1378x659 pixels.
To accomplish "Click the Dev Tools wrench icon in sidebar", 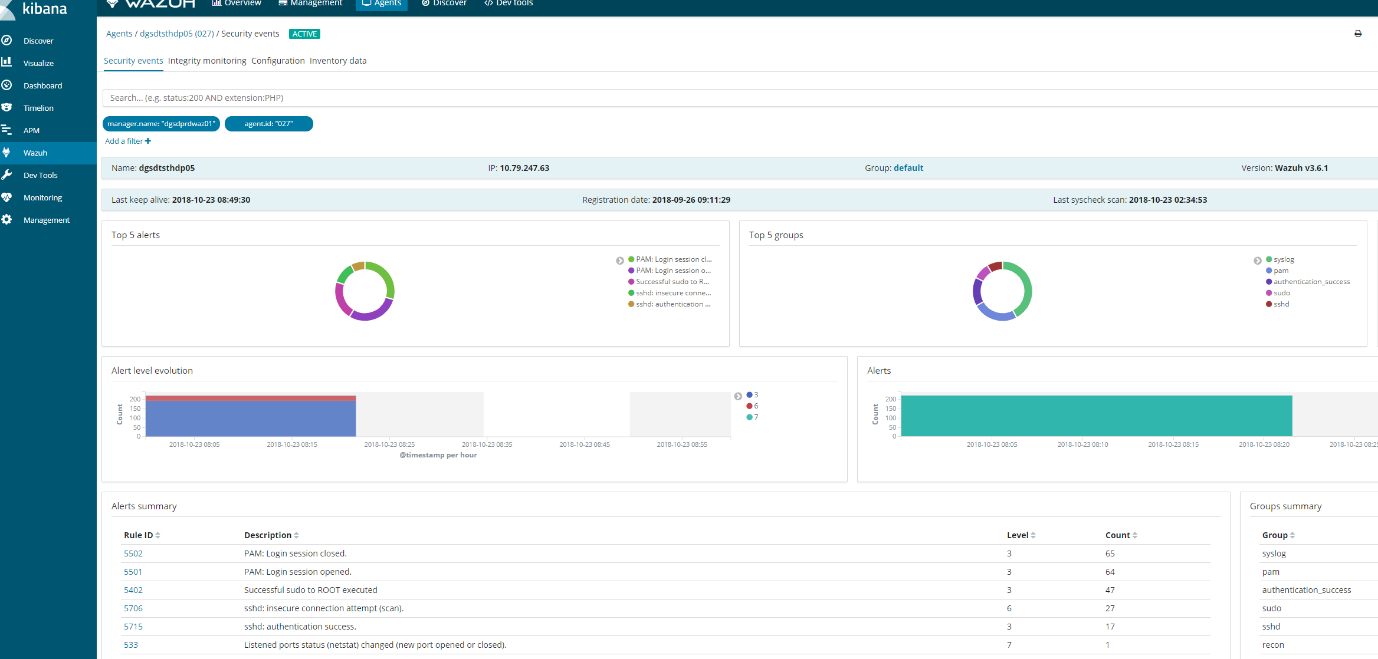I will pyautogui.click(x=7, y=175).
